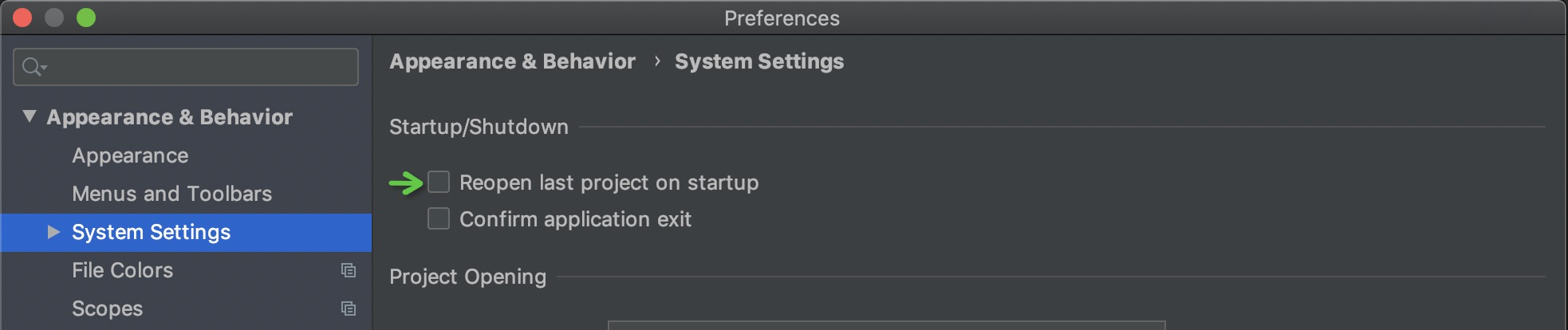1568x330 pixels.
Task: Click the File Colors project-level icon
Action: 349,270
